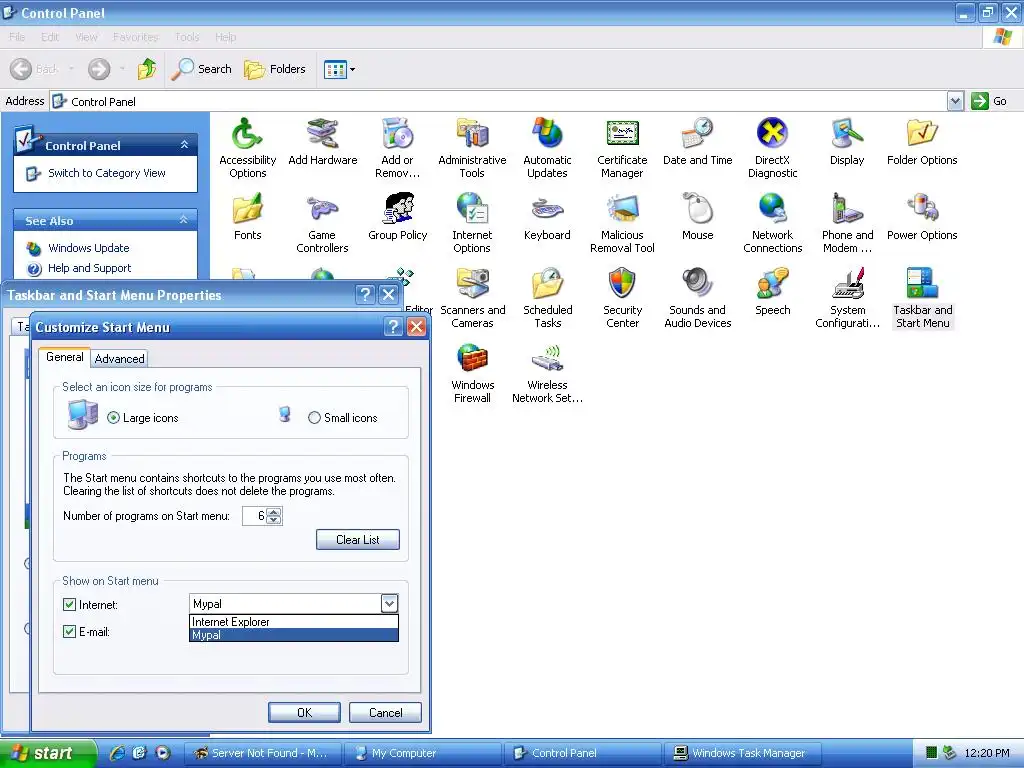Image resolution: width=1024 pixels, height=768 pixels.
Task: Choose Mypal in the dropdown list
Action: 294,635
